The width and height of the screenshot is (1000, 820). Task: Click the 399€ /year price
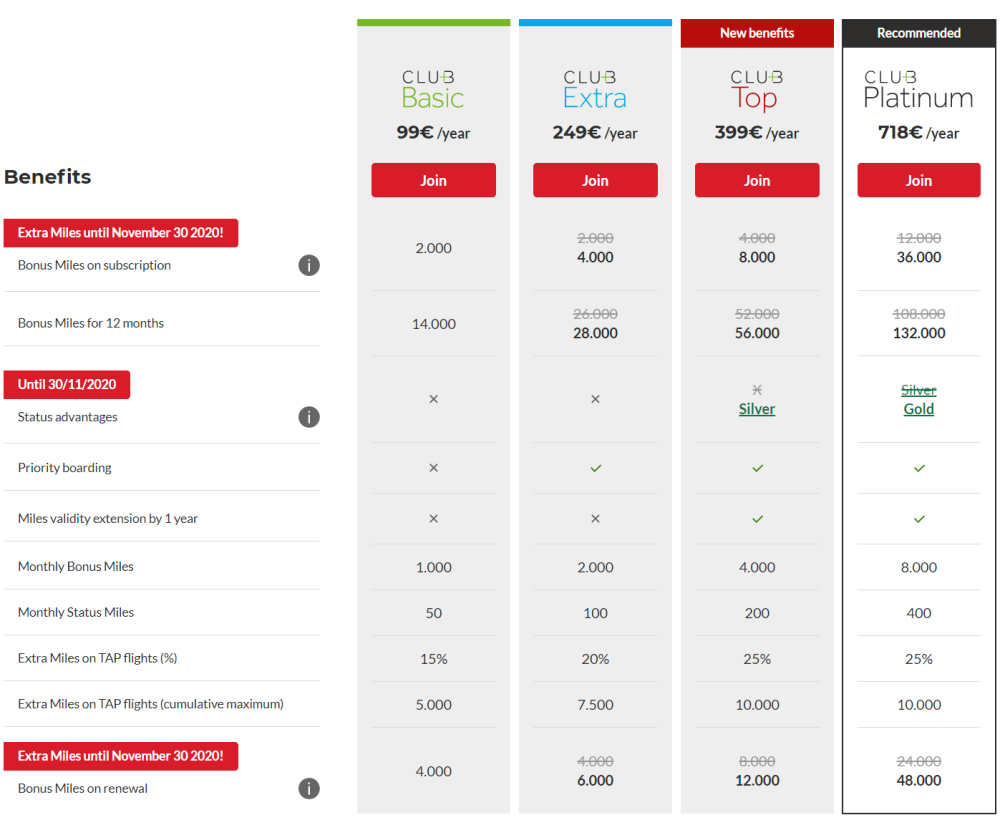coord(756,133)
